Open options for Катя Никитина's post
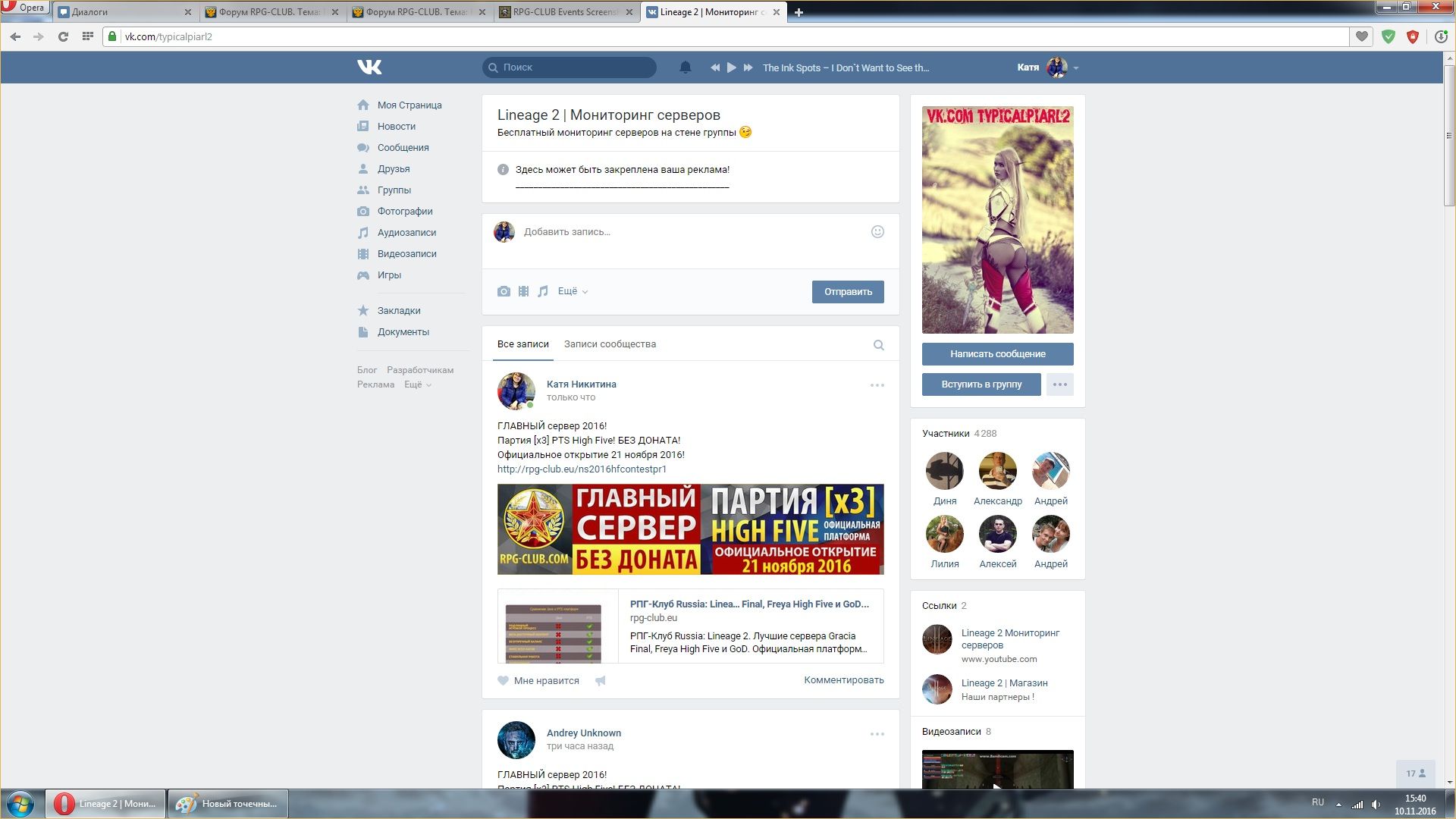 coord(877,385)
